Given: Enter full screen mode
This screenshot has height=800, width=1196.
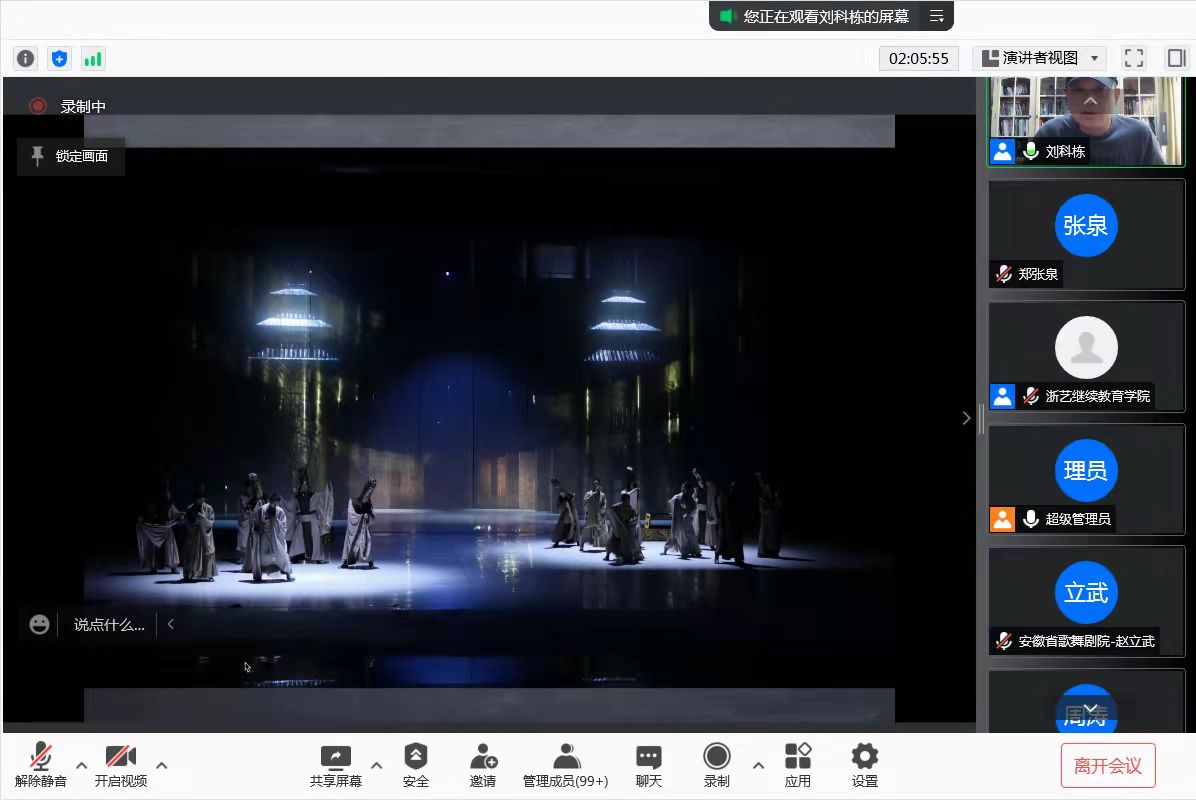Looking at the screenshot, I should [1133, 58].
